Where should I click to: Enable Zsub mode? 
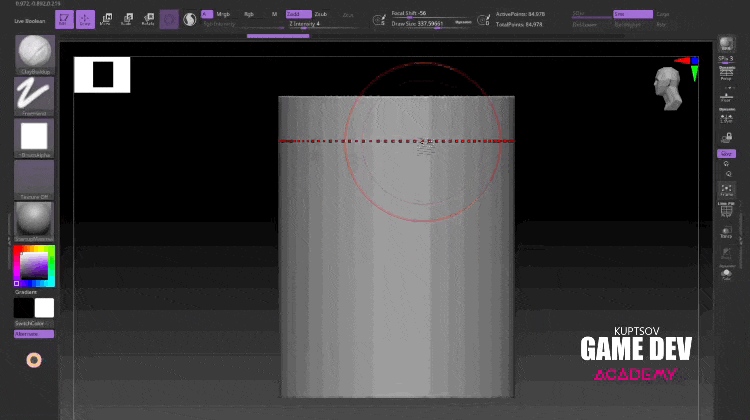[320, 14]
